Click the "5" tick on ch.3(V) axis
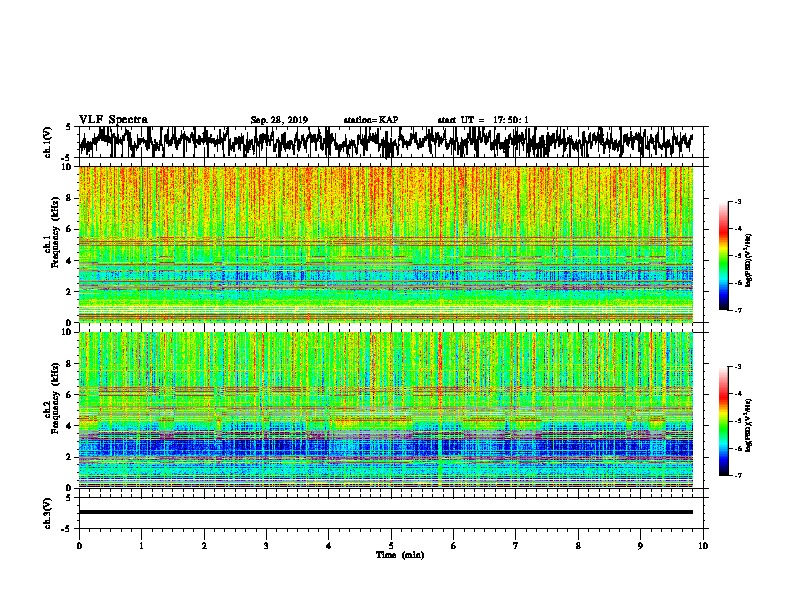The image size is (792, 612). click(x=68, y=498)
